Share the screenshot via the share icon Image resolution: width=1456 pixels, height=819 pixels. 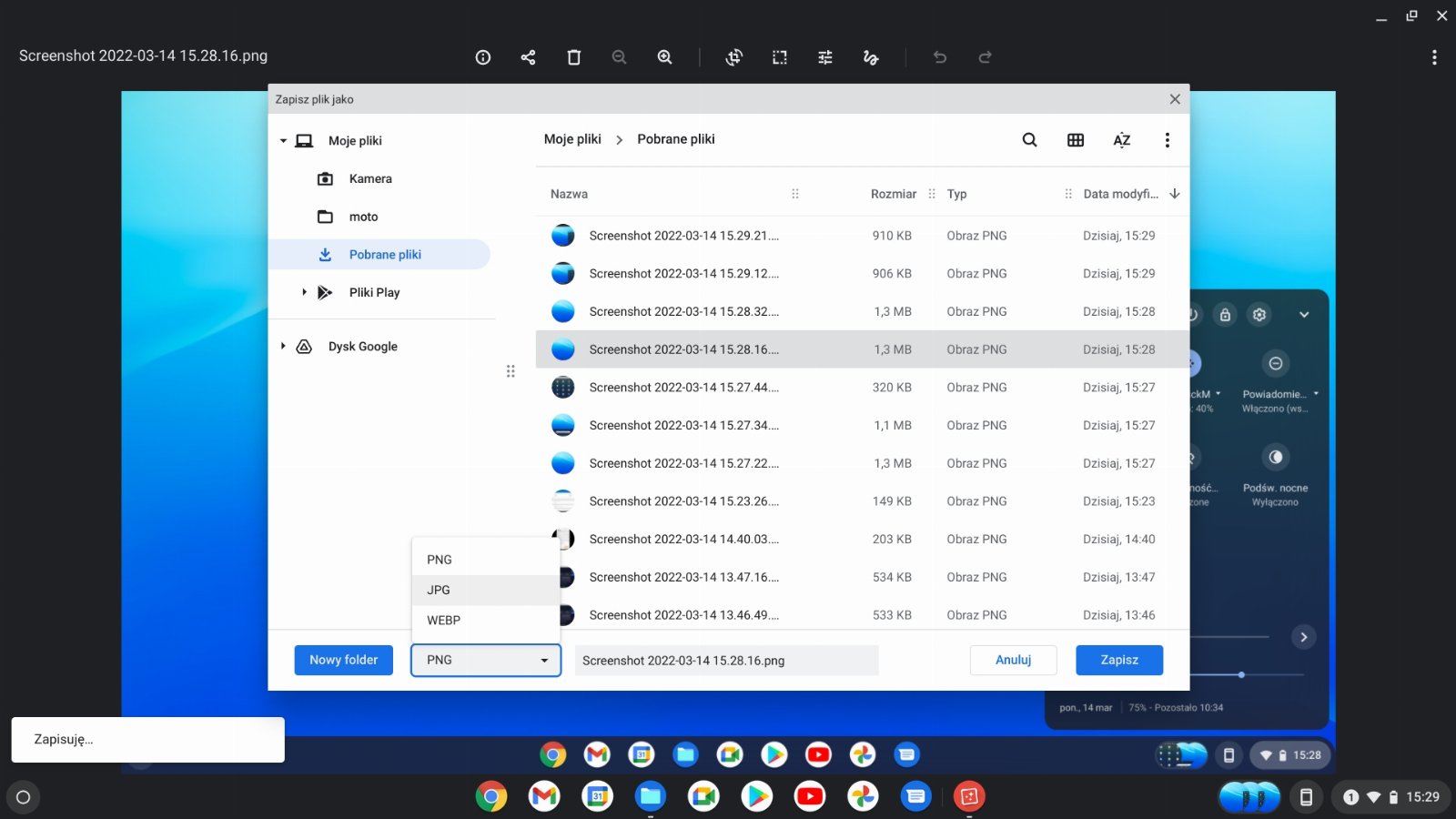tap(528, 57)
